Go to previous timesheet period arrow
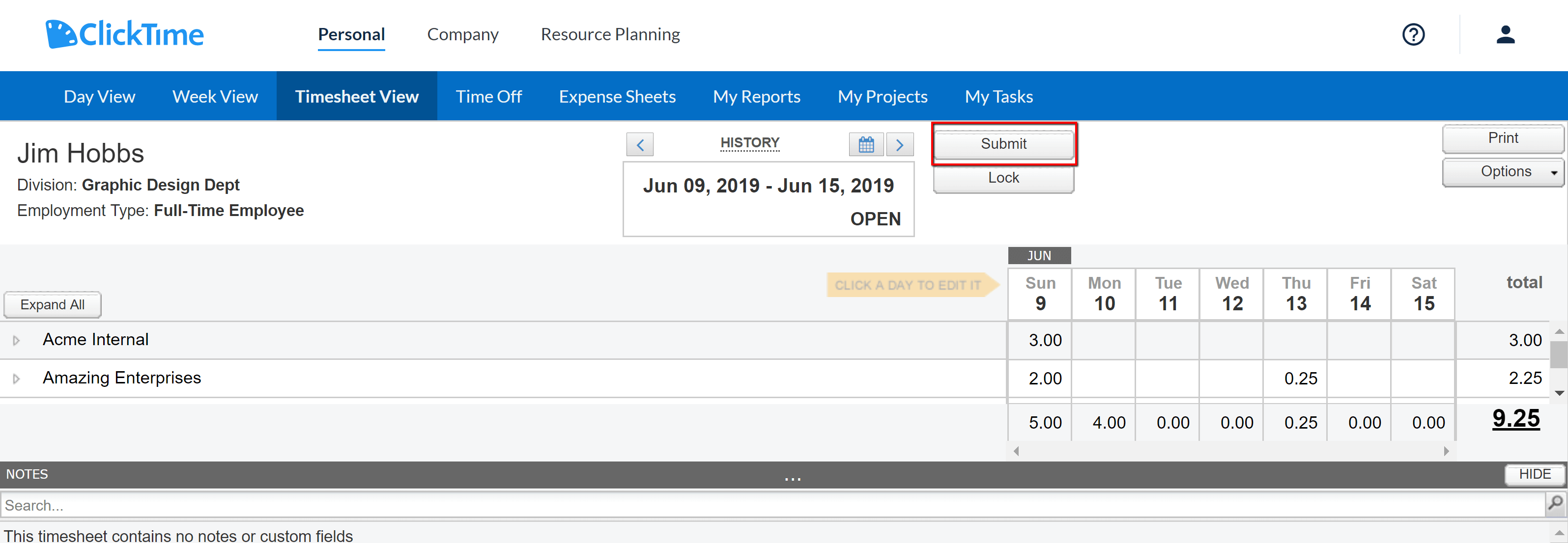Viewport: 1568px width, 543px height. [x=640, y=145]
